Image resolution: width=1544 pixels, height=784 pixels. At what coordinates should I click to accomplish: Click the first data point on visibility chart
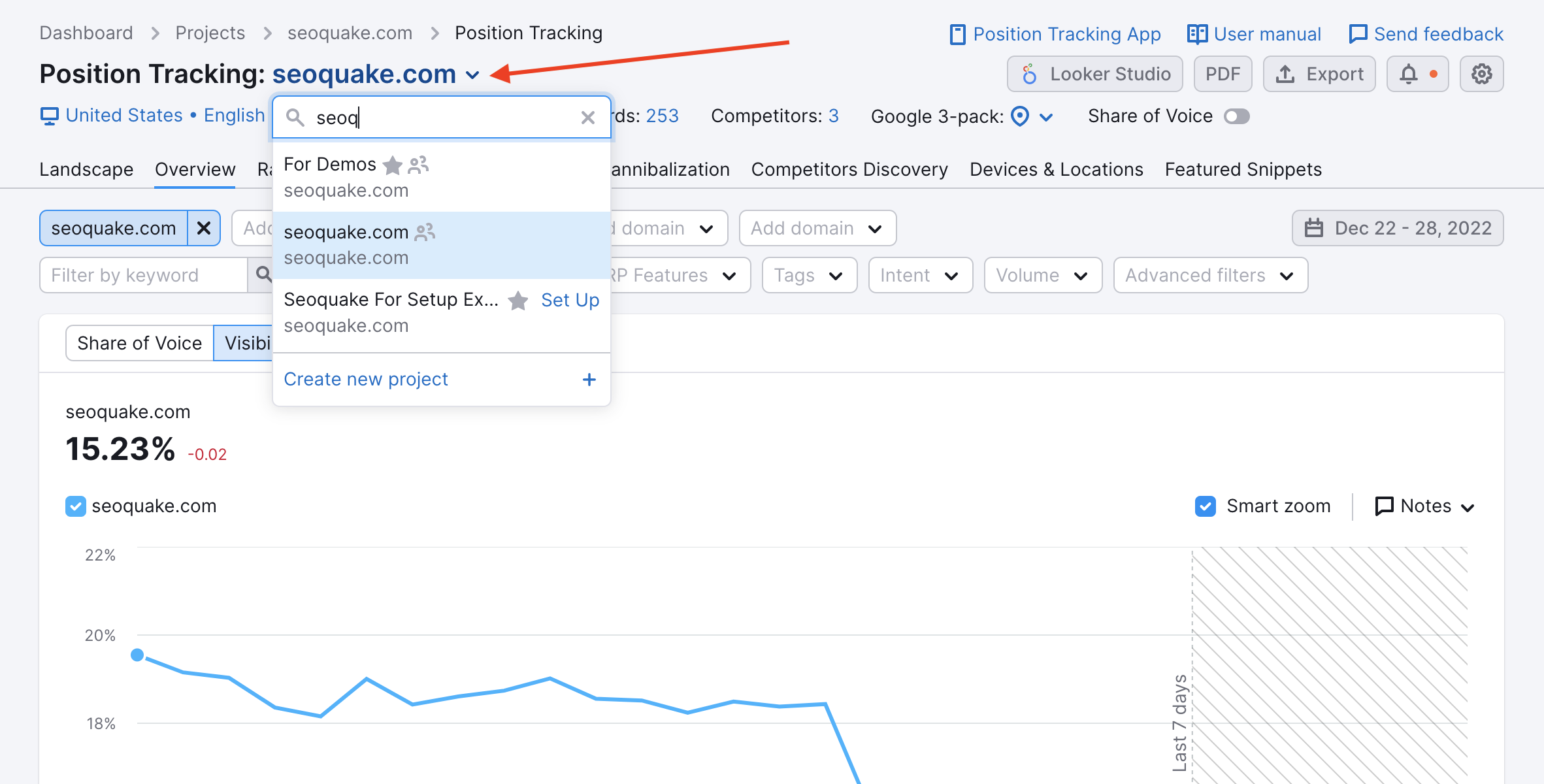(x=137, y=655)
